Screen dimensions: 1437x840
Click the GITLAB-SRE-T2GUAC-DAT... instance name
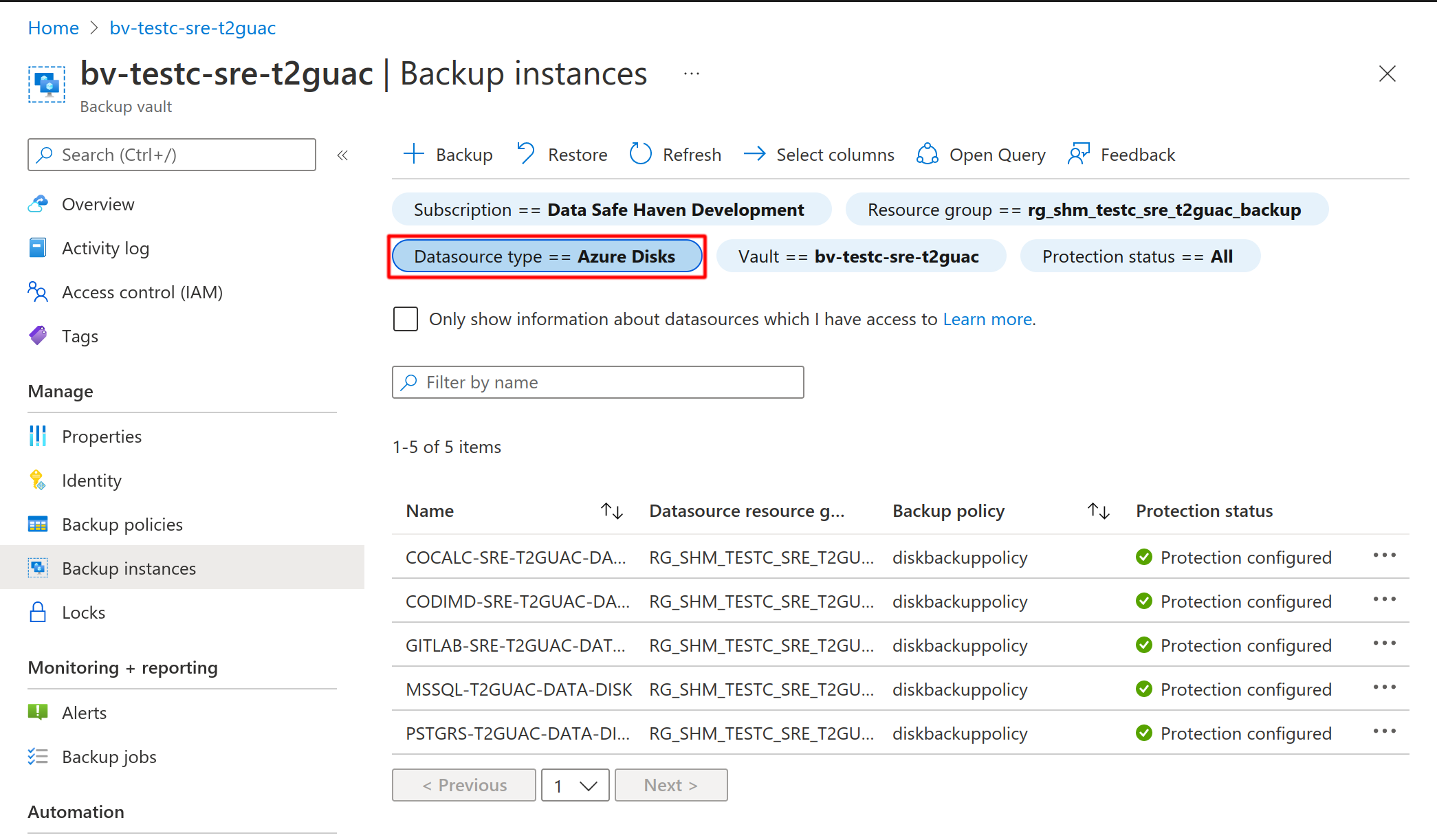click(516, 645)
